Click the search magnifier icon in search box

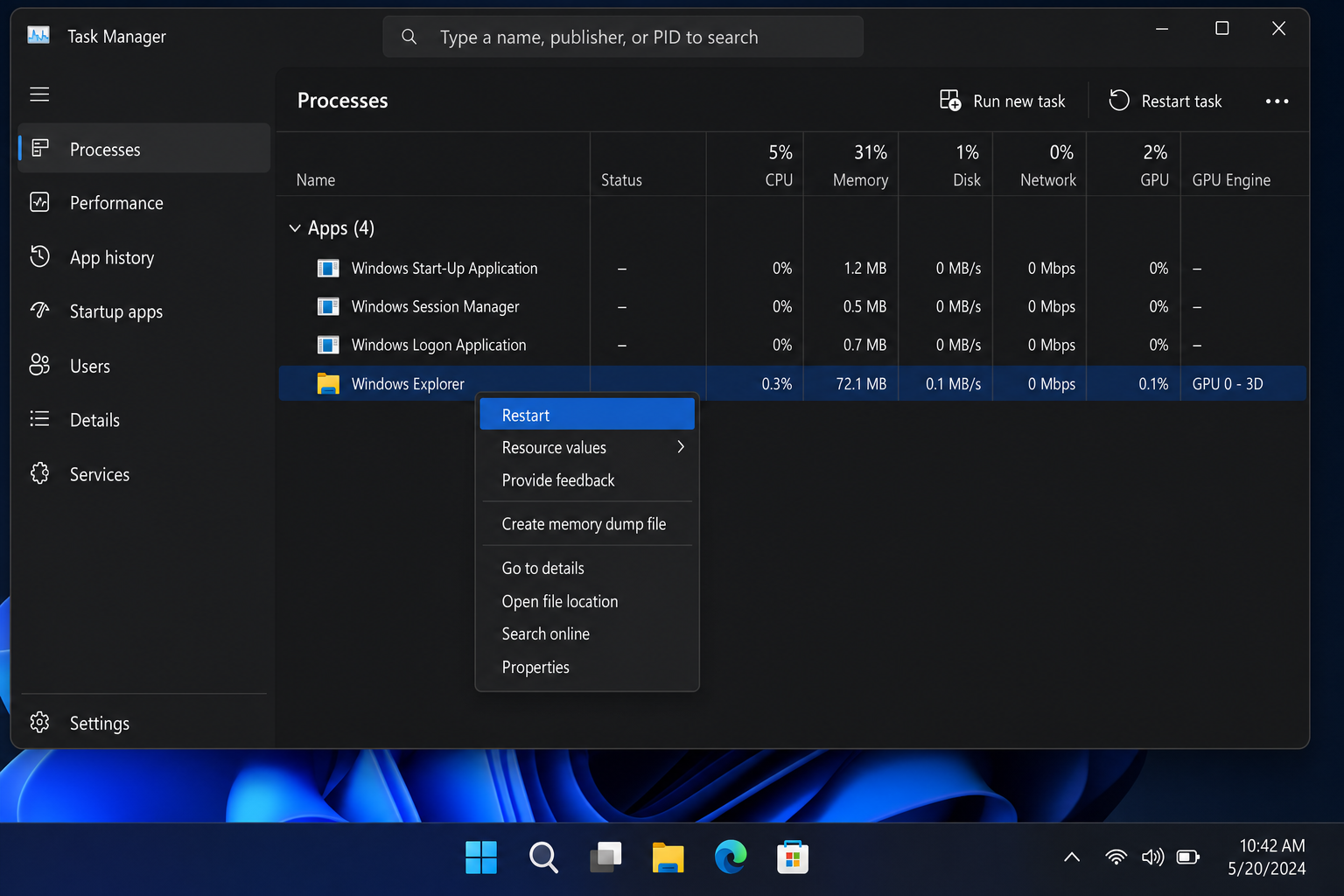pos(409,37)
